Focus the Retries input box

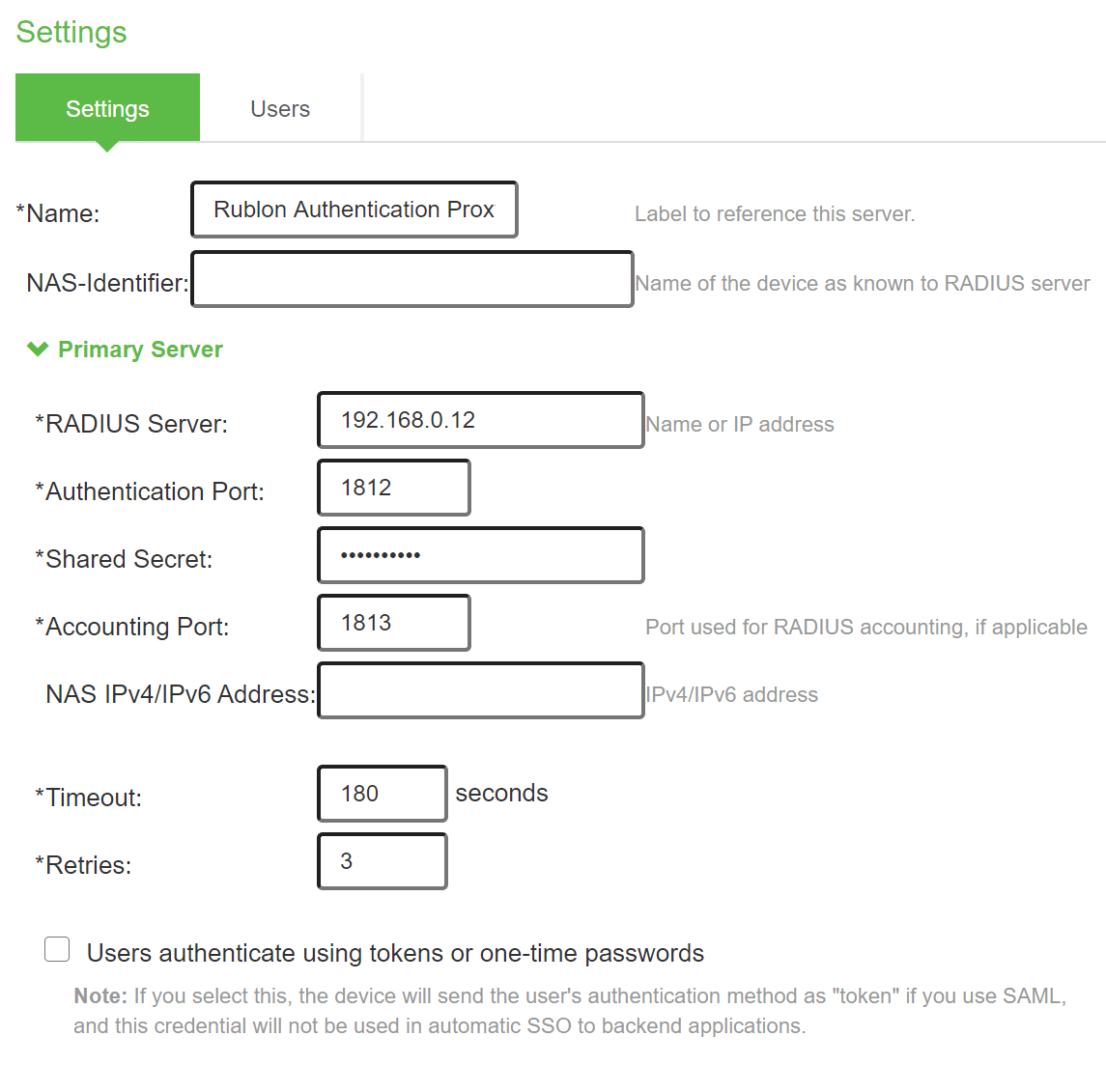[382, 861]
